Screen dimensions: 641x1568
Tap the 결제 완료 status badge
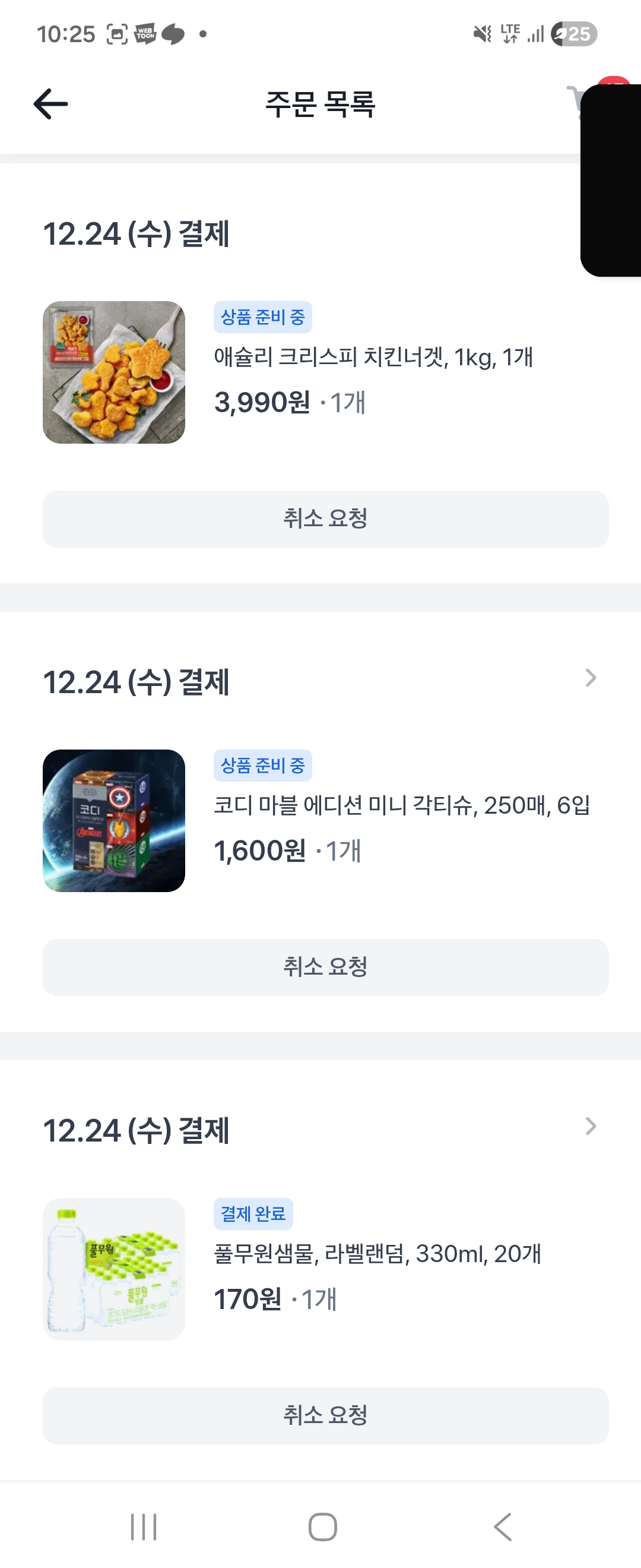pos(253,1214)
